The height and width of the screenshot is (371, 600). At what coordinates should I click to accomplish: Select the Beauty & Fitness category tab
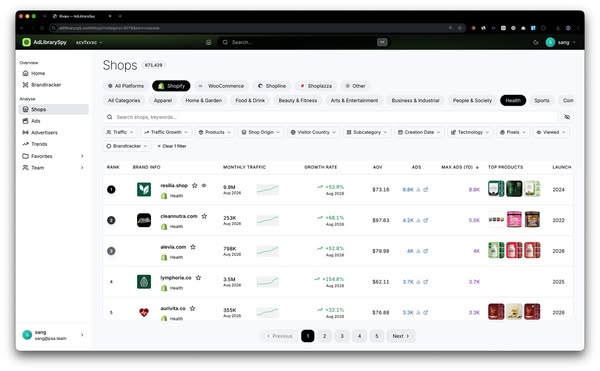(x=298, y=100)
